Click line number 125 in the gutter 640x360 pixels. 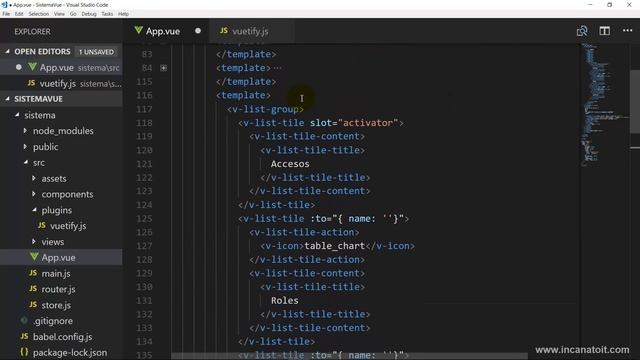point(144,218)
